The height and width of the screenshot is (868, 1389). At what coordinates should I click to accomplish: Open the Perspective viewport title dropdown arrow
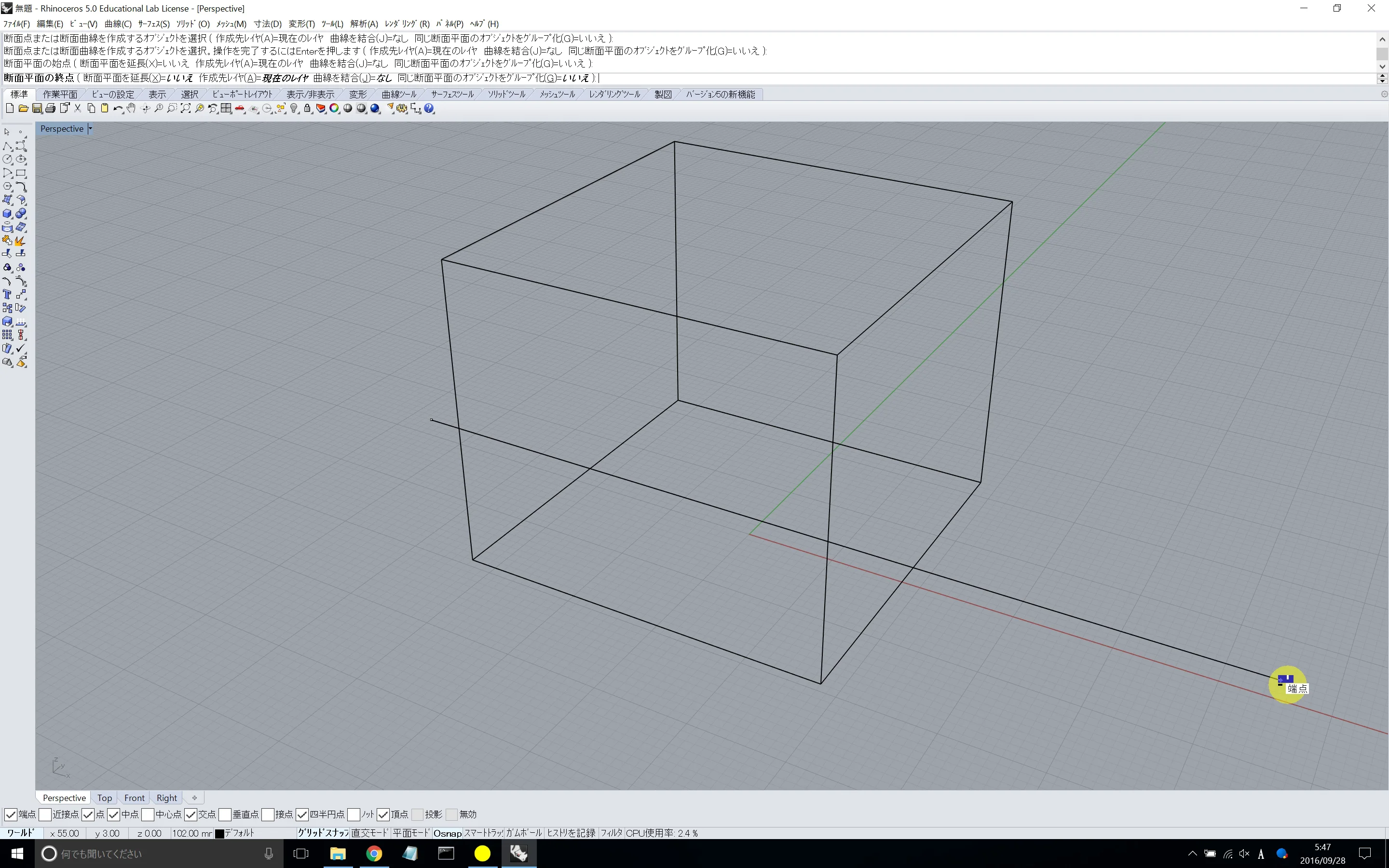[x=90, y=129]
